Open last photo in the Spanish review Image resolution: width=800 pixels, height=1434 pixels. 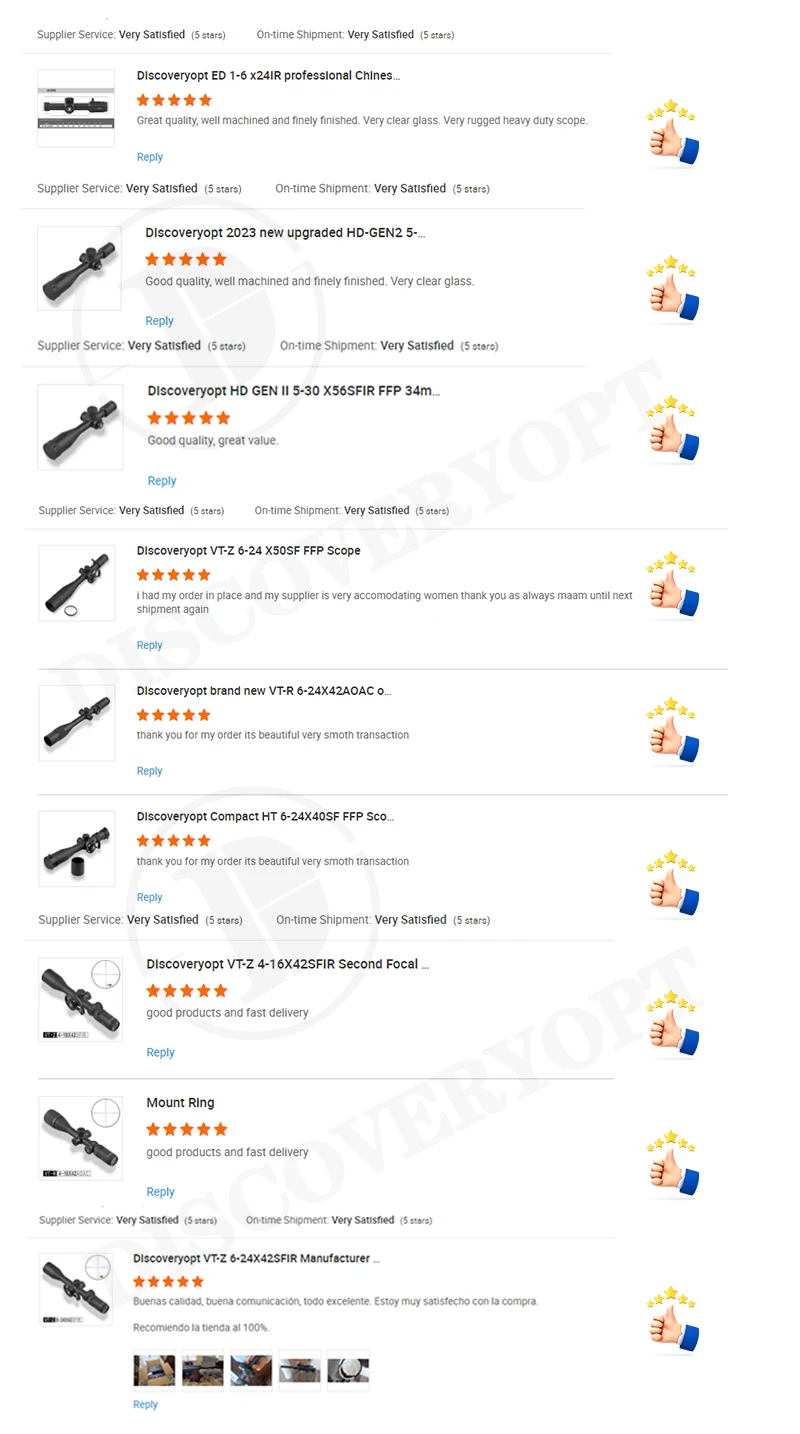pos(348,1370)
